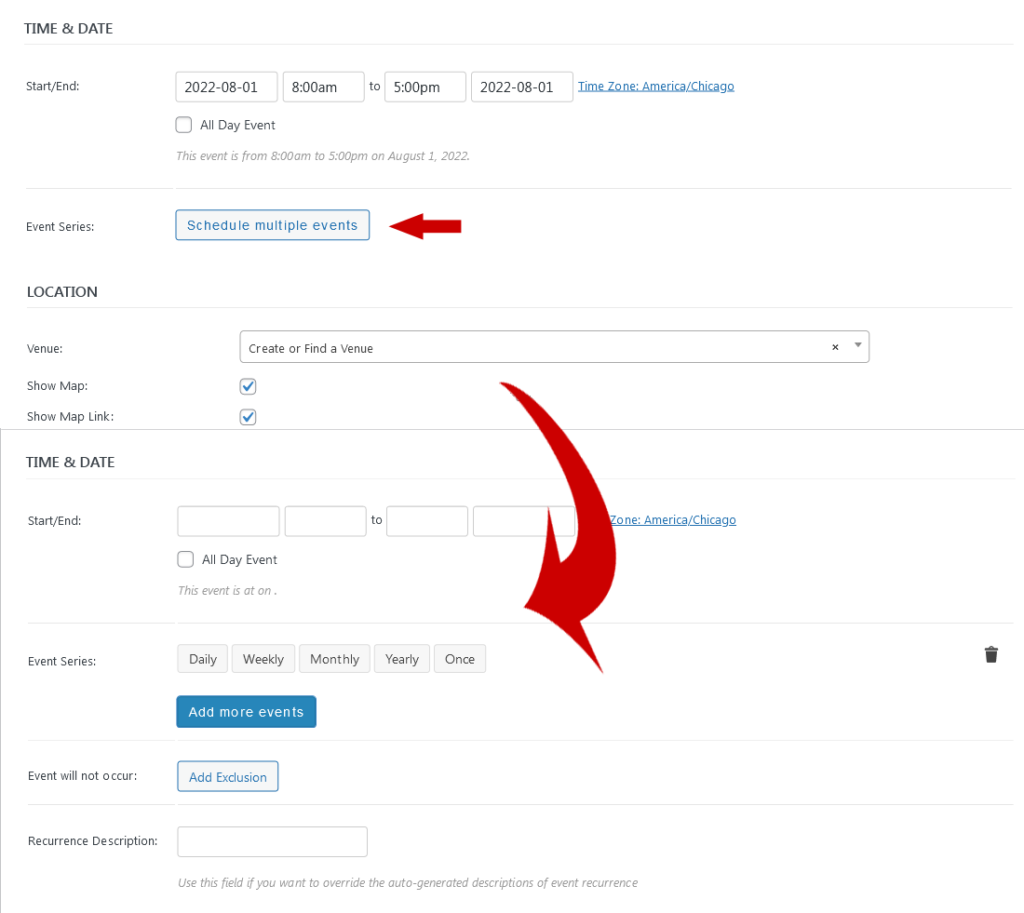The height and width of the screenshot is (913, 1024).
Task: Click the Add Exclusion button
Action: click(x=228, y=777)
